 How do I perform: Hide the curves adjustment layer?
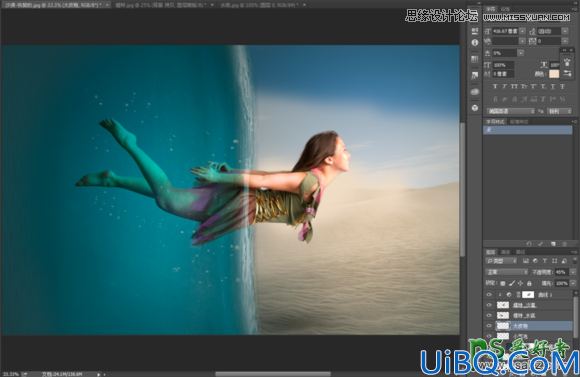489,295
